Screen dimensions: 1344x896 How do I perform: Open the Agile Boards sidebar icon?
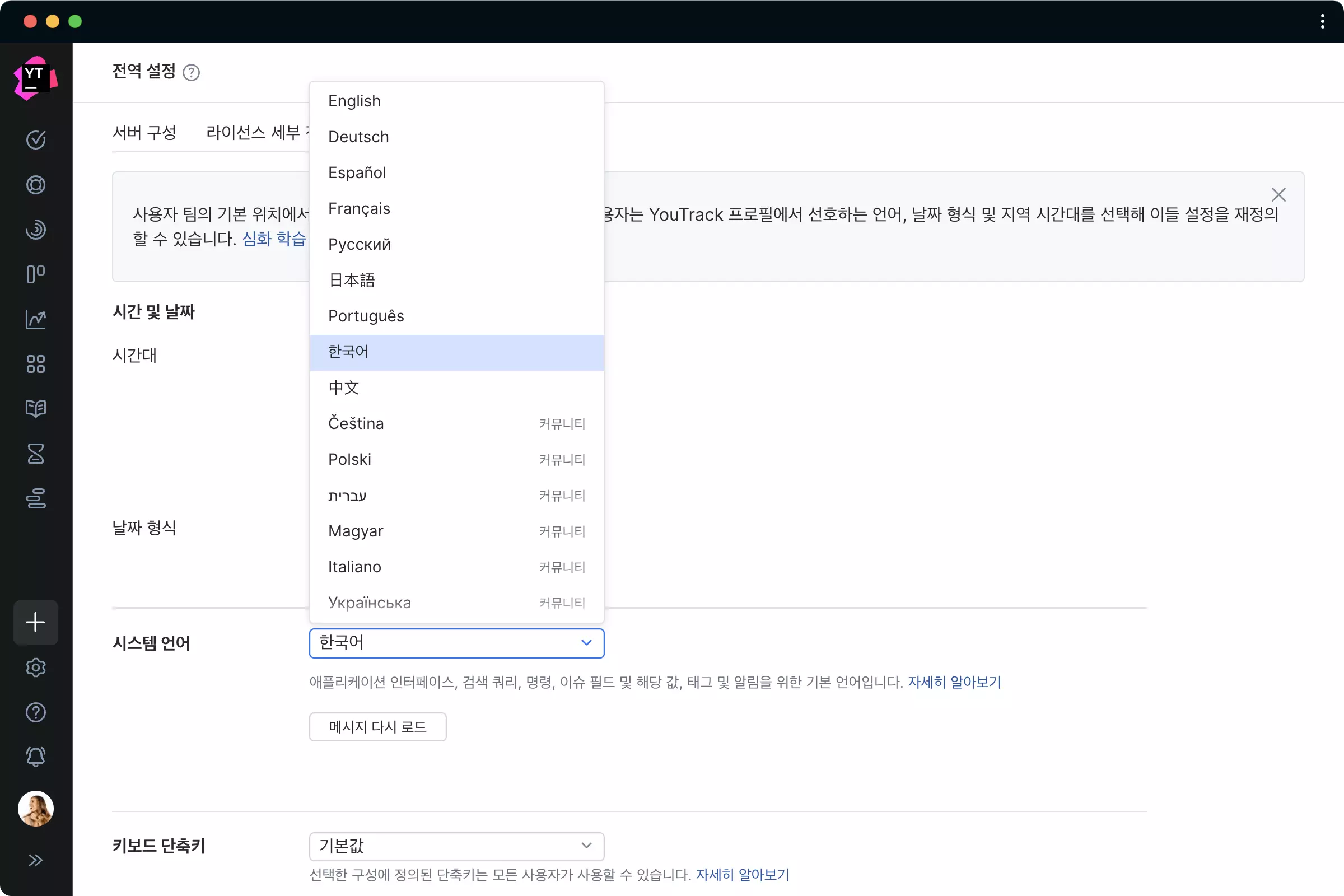point(35,274)
